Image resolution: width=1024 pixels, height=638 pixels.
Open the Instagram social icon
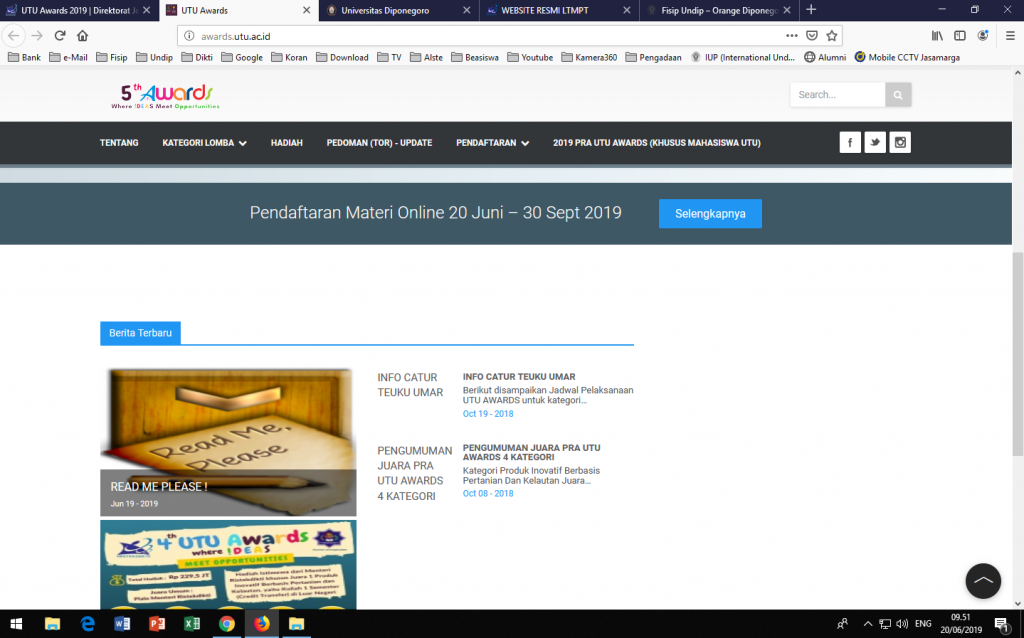tap(901, 142)
